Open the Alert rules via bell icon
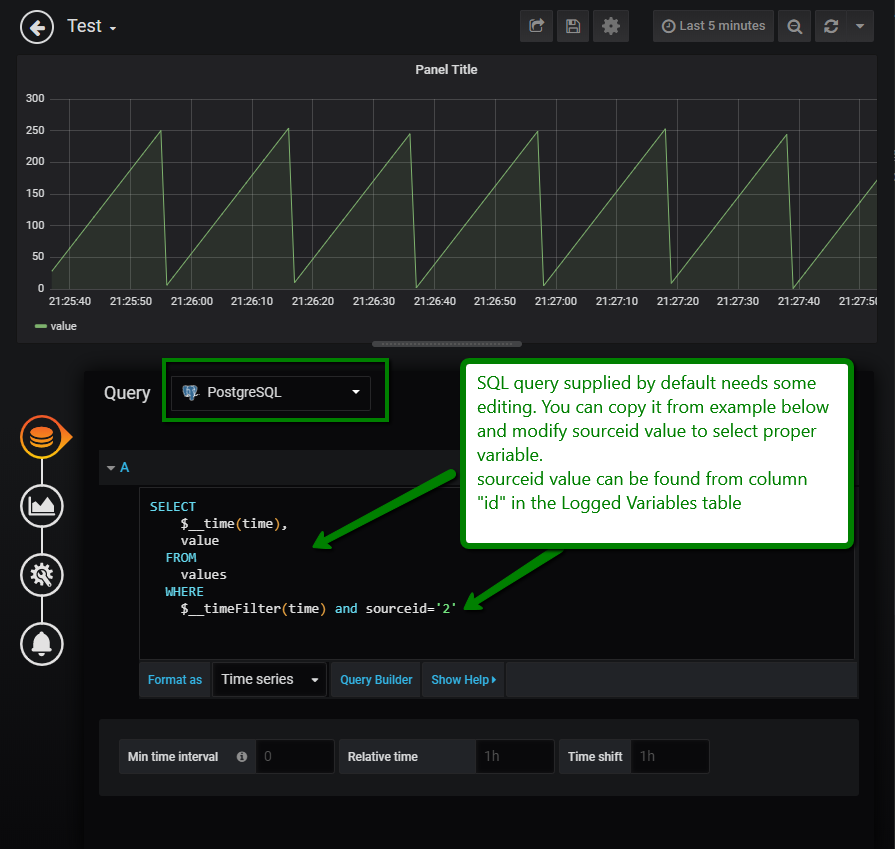895x849 pixels. pos(41,644)
